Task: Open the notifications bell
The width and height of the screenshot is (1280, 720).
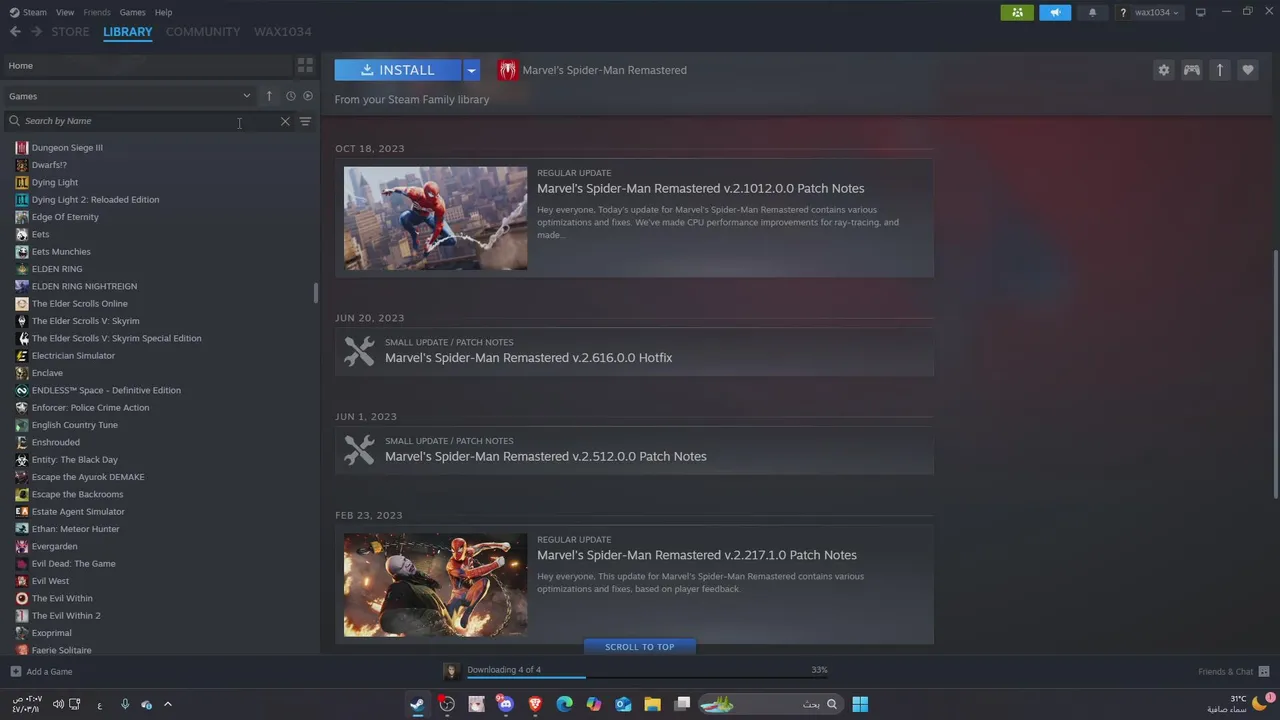Action: pos(1092,13)
